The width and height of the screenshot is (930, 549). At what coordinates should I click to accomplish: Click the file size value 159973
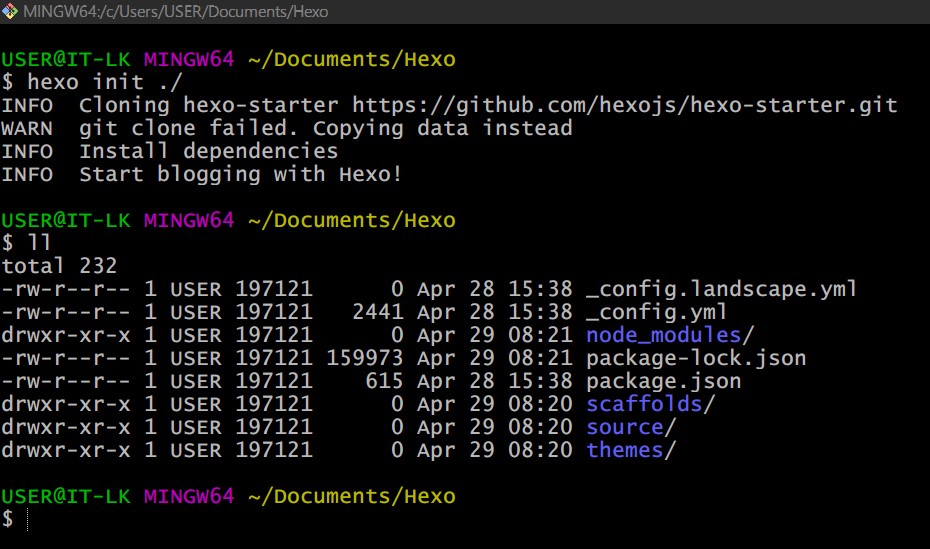coord(365,358)
